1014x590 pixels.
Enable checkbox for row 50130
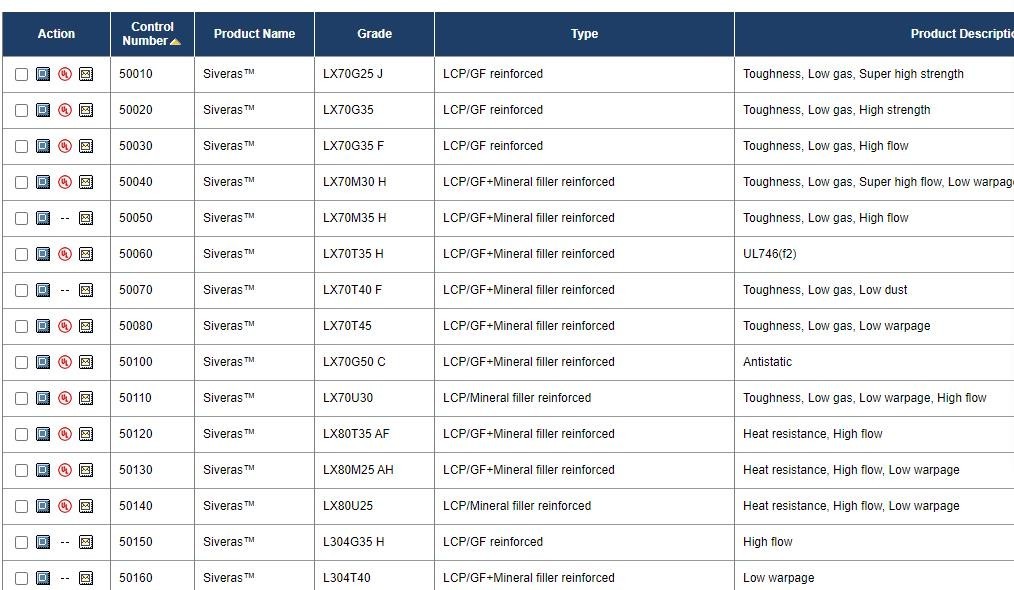click(x=21, y=470)
